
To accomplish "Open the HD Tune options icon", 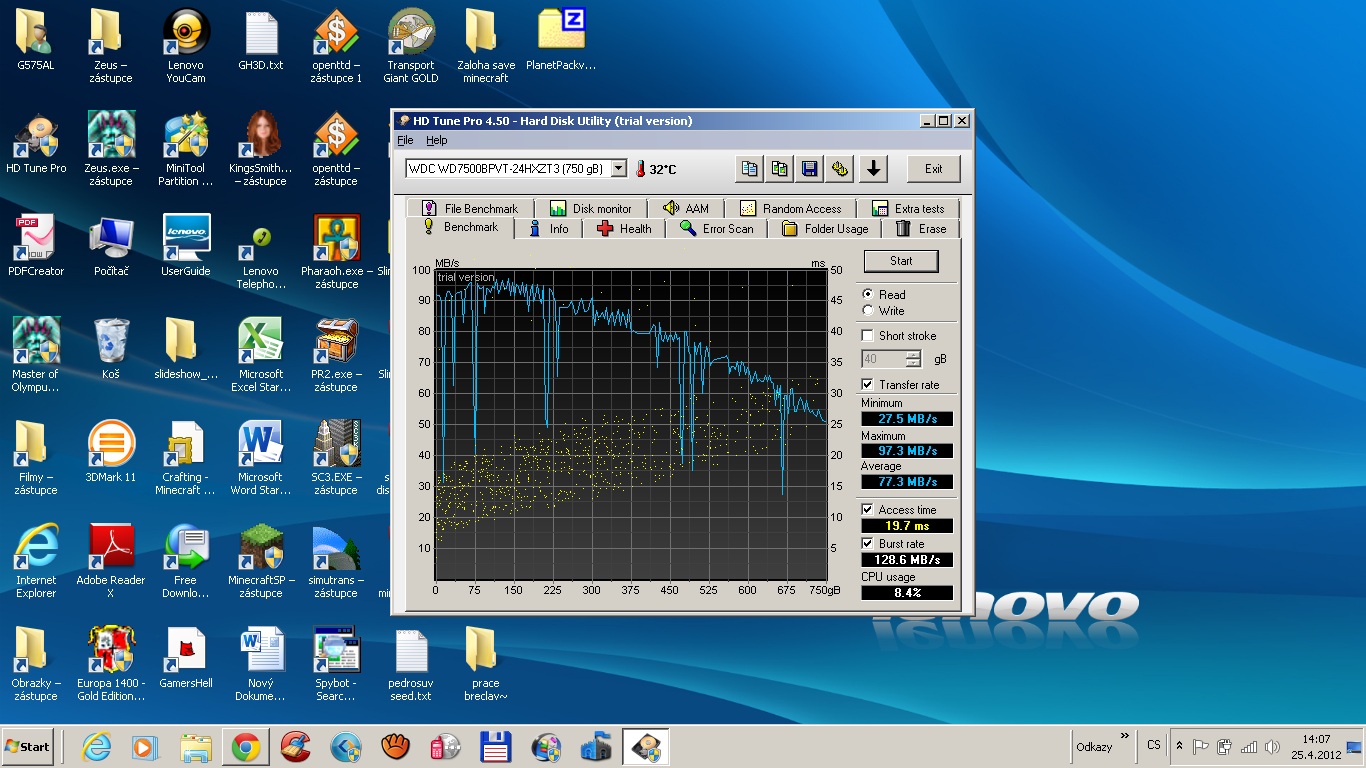I will point(841,169).
